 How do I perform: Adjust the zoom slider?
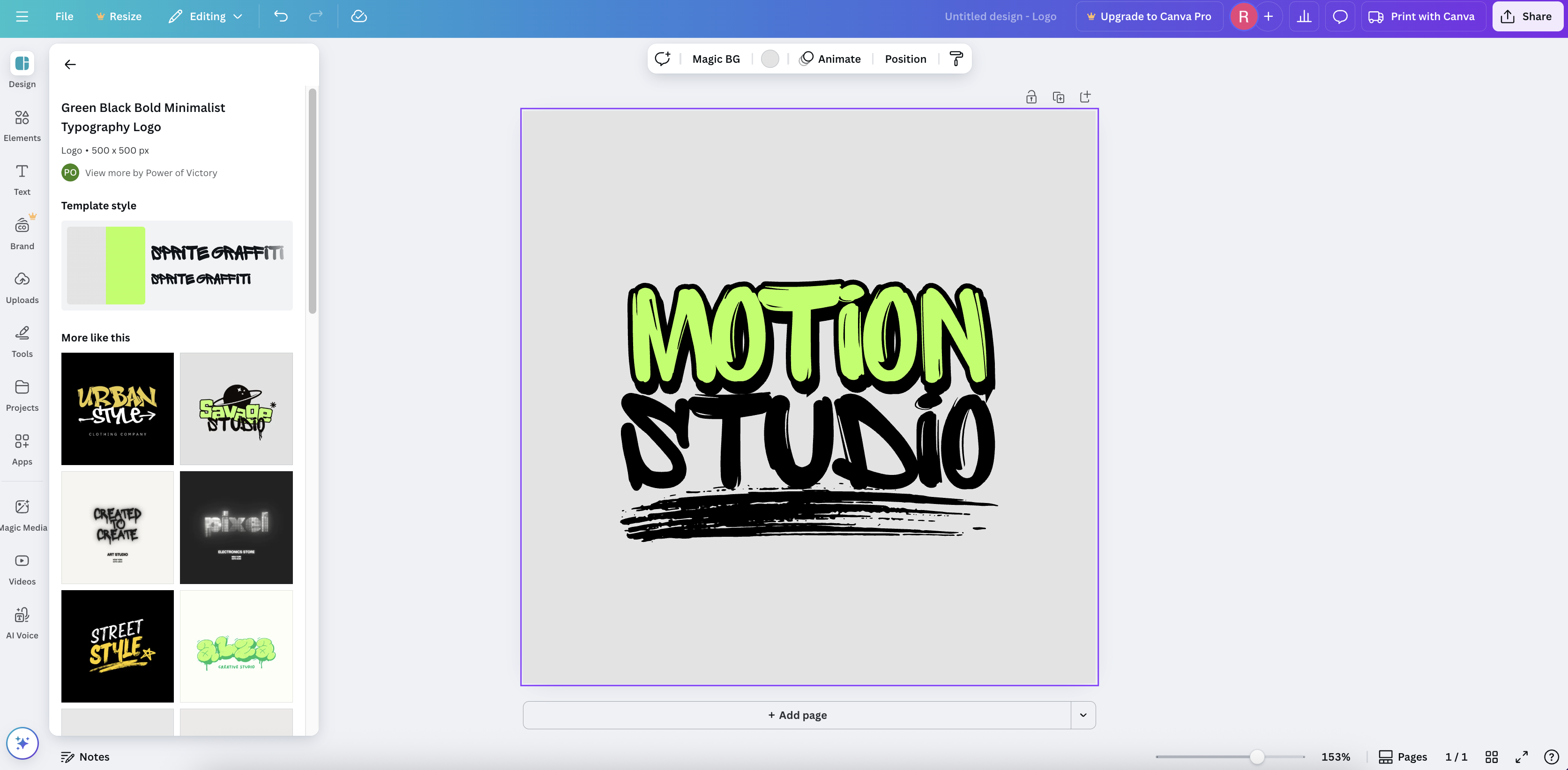pos(1257,756)
